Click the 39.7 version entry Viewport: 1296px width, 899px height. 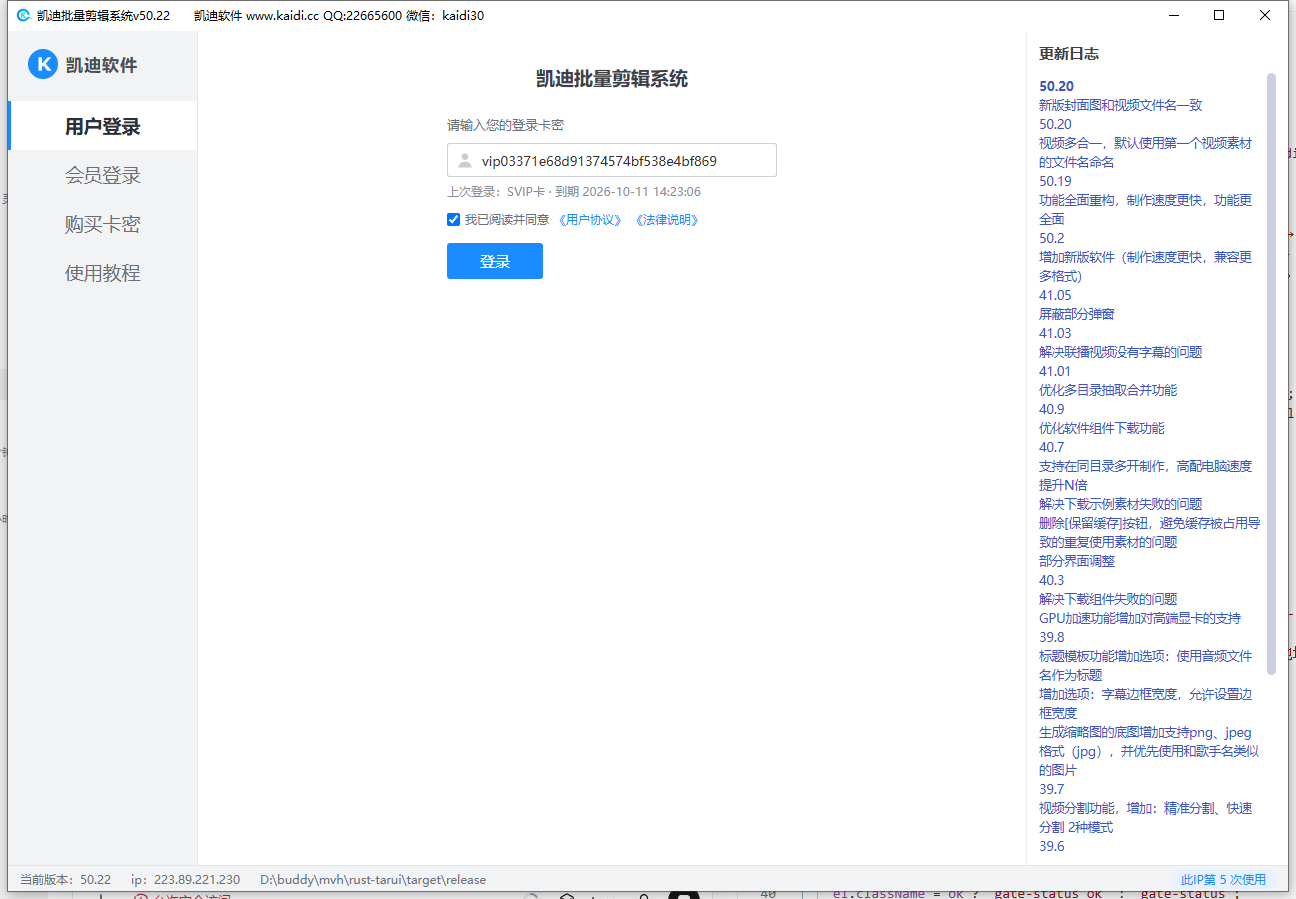(1052, 789)
